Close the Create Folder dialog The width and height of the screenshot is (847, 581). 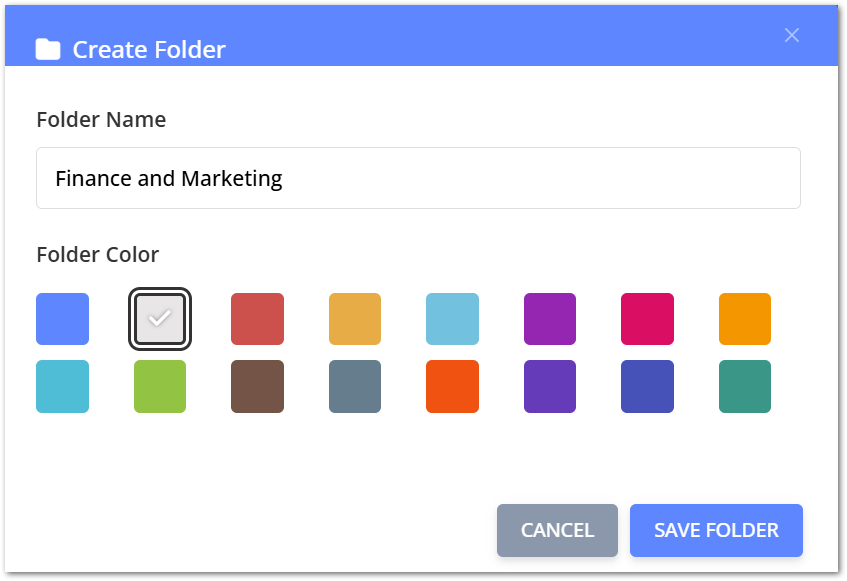tap(792, 35)
